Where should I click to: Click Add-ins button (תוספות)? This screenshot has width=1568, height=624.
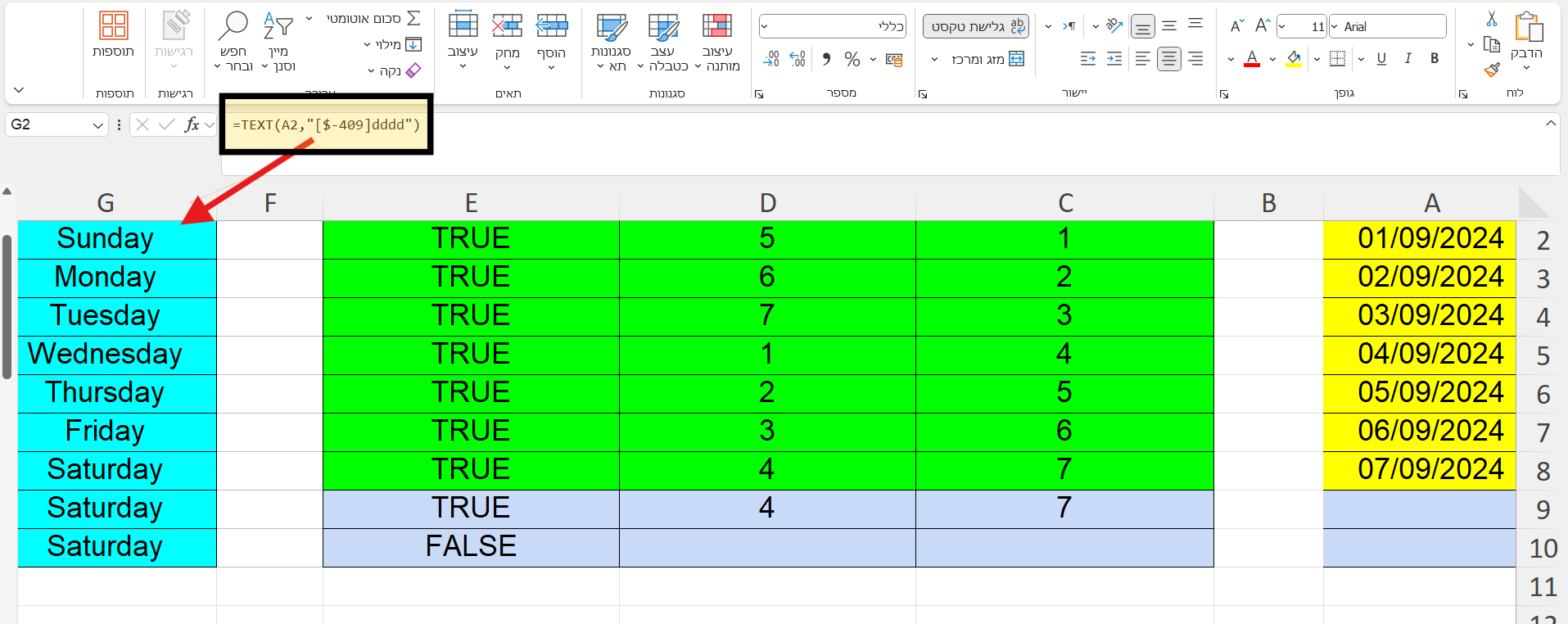(113, 36)
